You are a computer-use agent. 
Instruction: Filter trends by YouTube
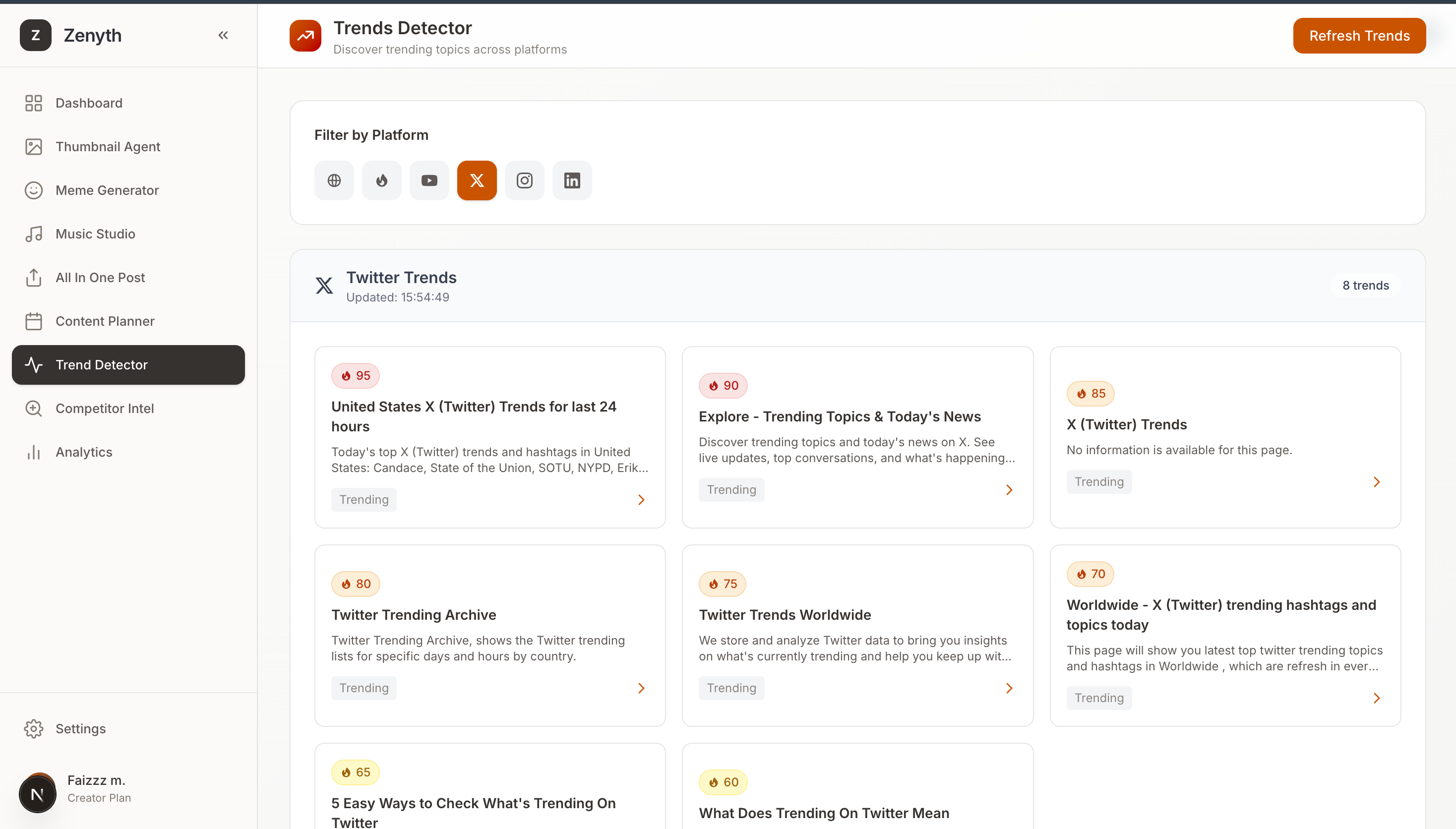coord(429,180)
